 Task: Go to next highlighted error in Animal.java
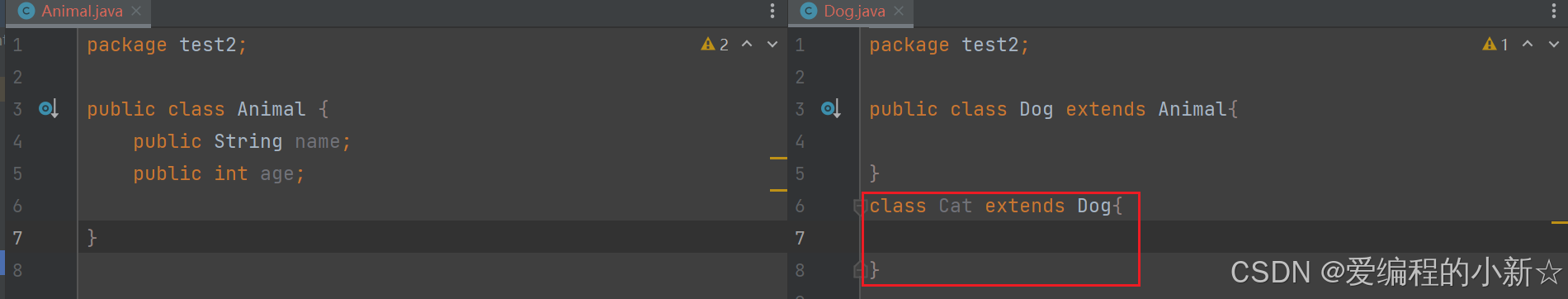pyautogui.click(x=772, y=44)
